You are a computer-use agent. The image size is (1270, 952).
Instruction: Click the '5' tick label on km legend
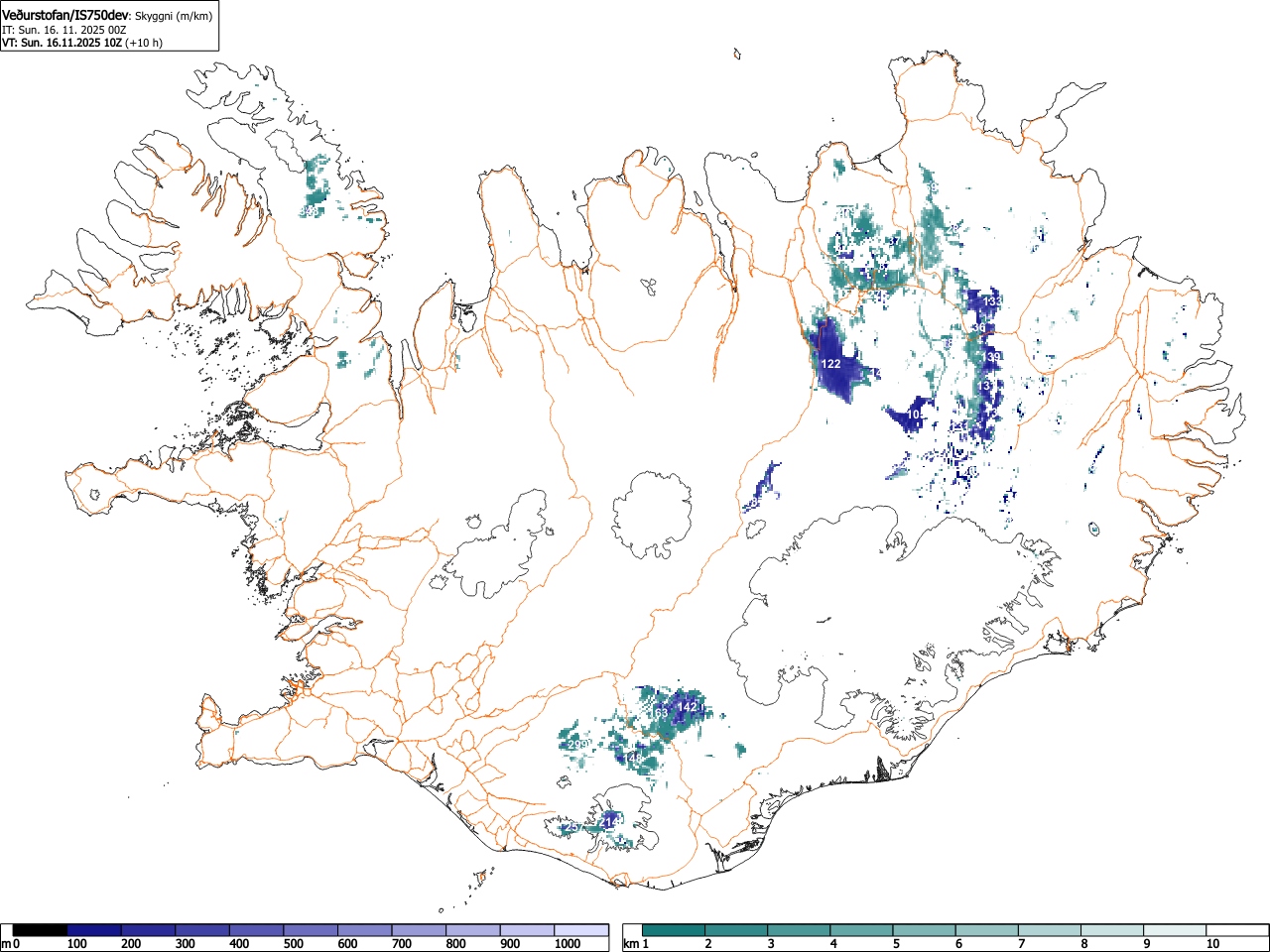click(x=896, y=944)
